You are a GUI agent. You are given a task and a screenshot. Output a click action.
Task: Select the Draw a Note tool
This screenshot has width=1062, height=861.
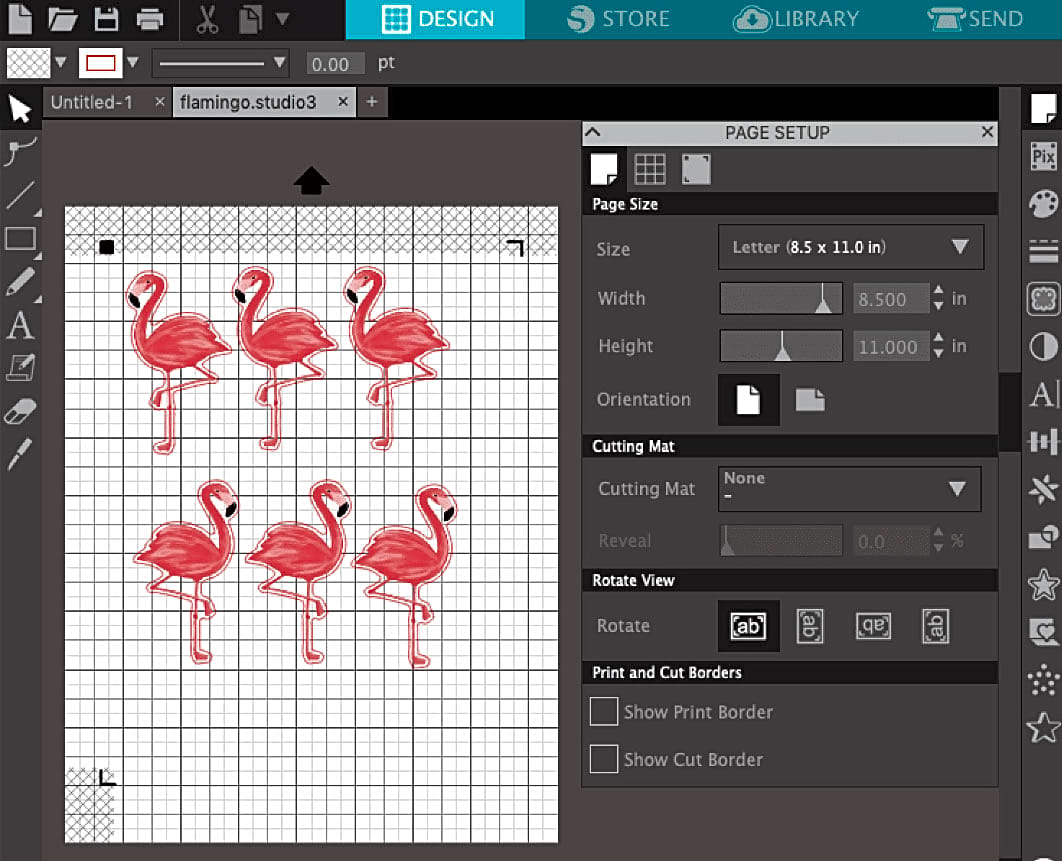click(20, 368)
